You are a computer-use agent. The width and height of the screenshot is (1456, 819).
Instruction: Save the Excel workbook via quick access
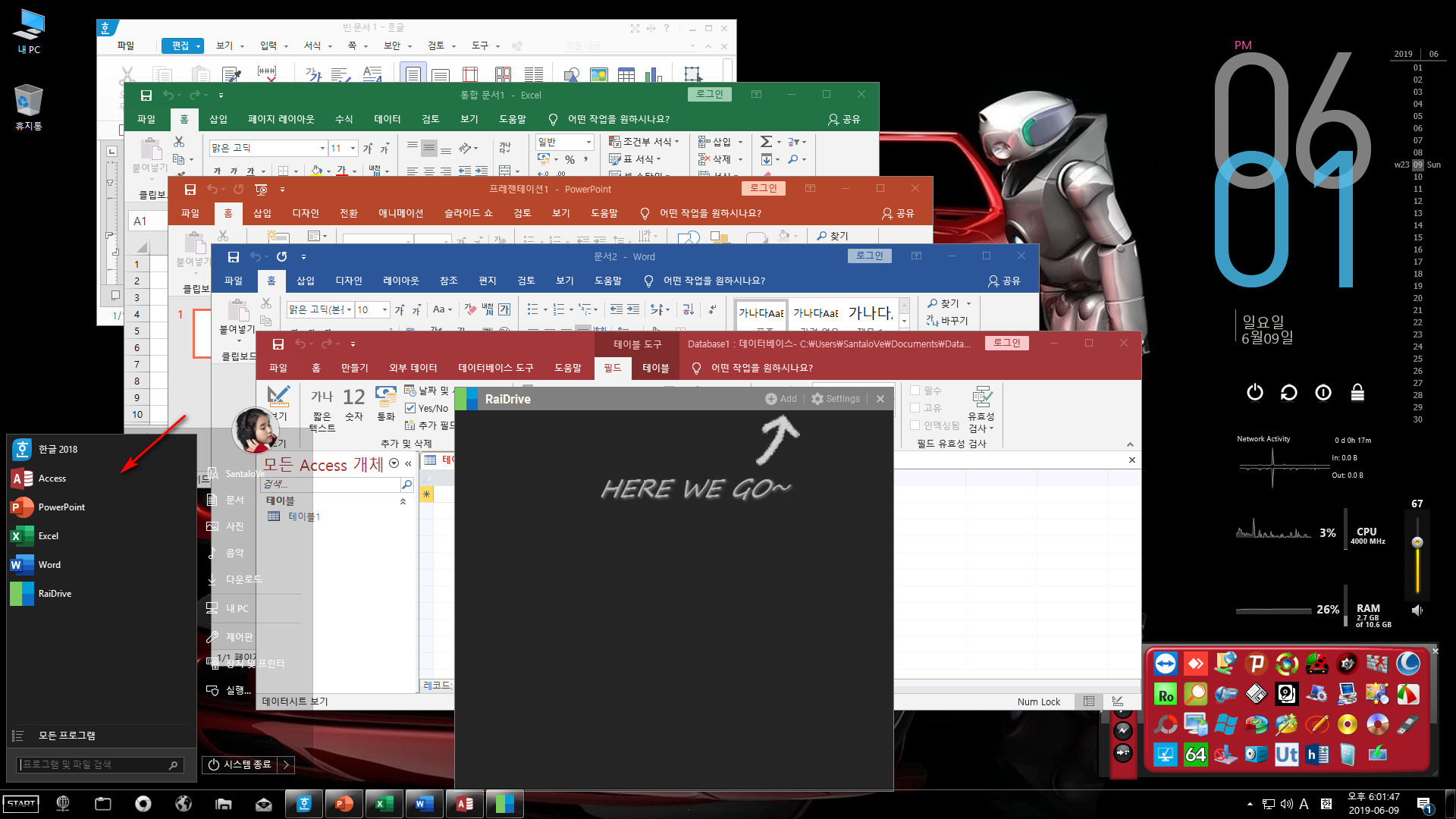[146, 96]
